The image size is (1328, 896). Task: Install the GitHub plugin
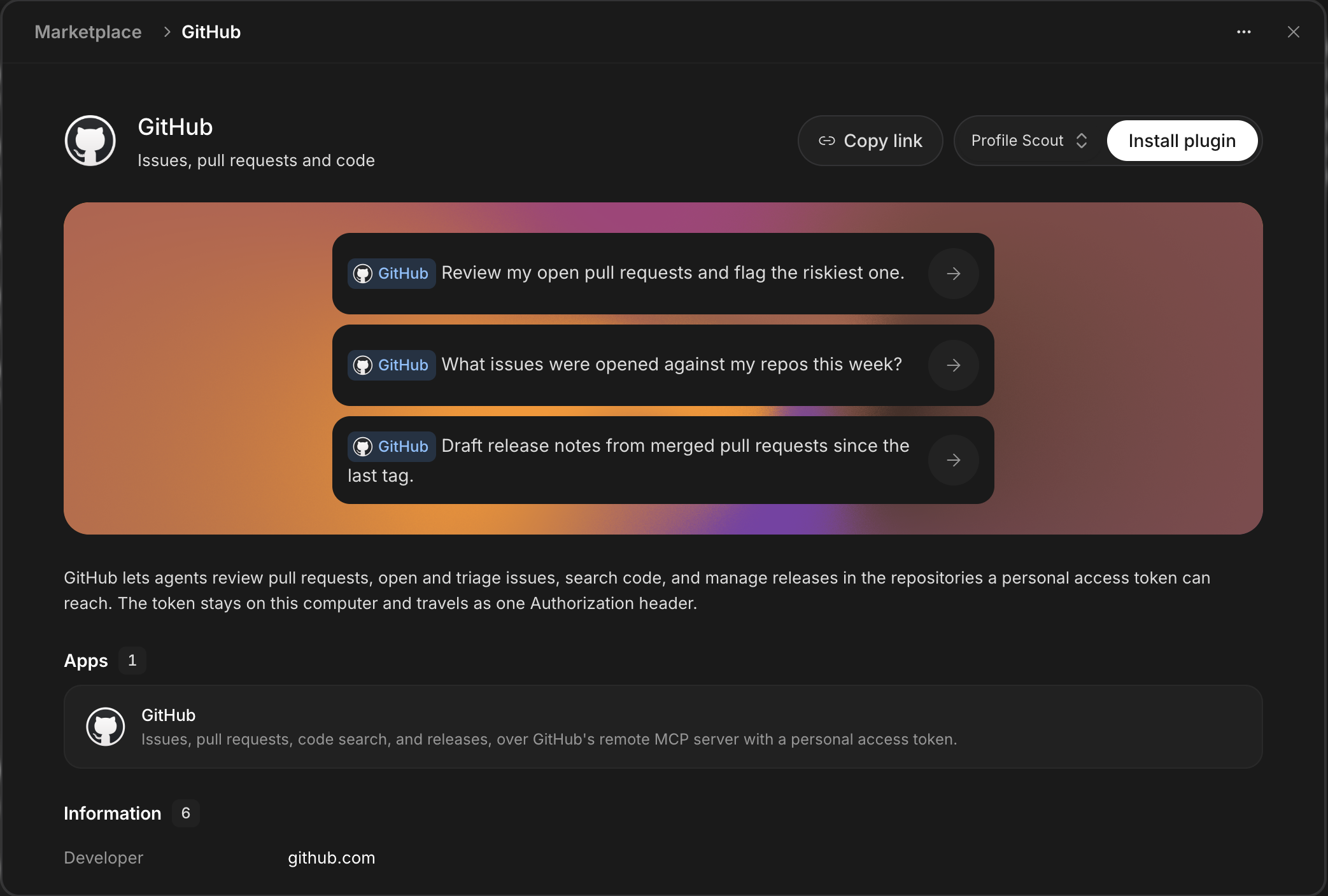[x=1182, y=141]
